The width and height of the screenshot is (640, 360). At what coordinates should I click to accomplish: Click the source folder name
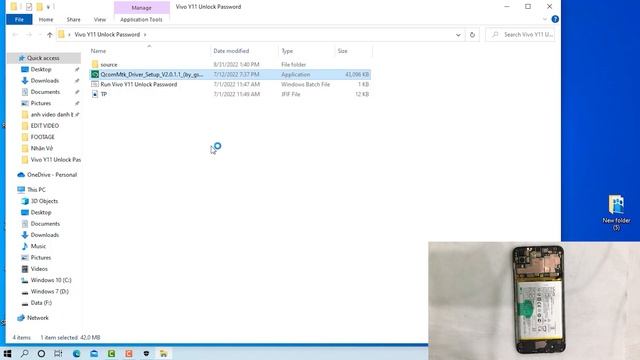[x=109, y=64]
